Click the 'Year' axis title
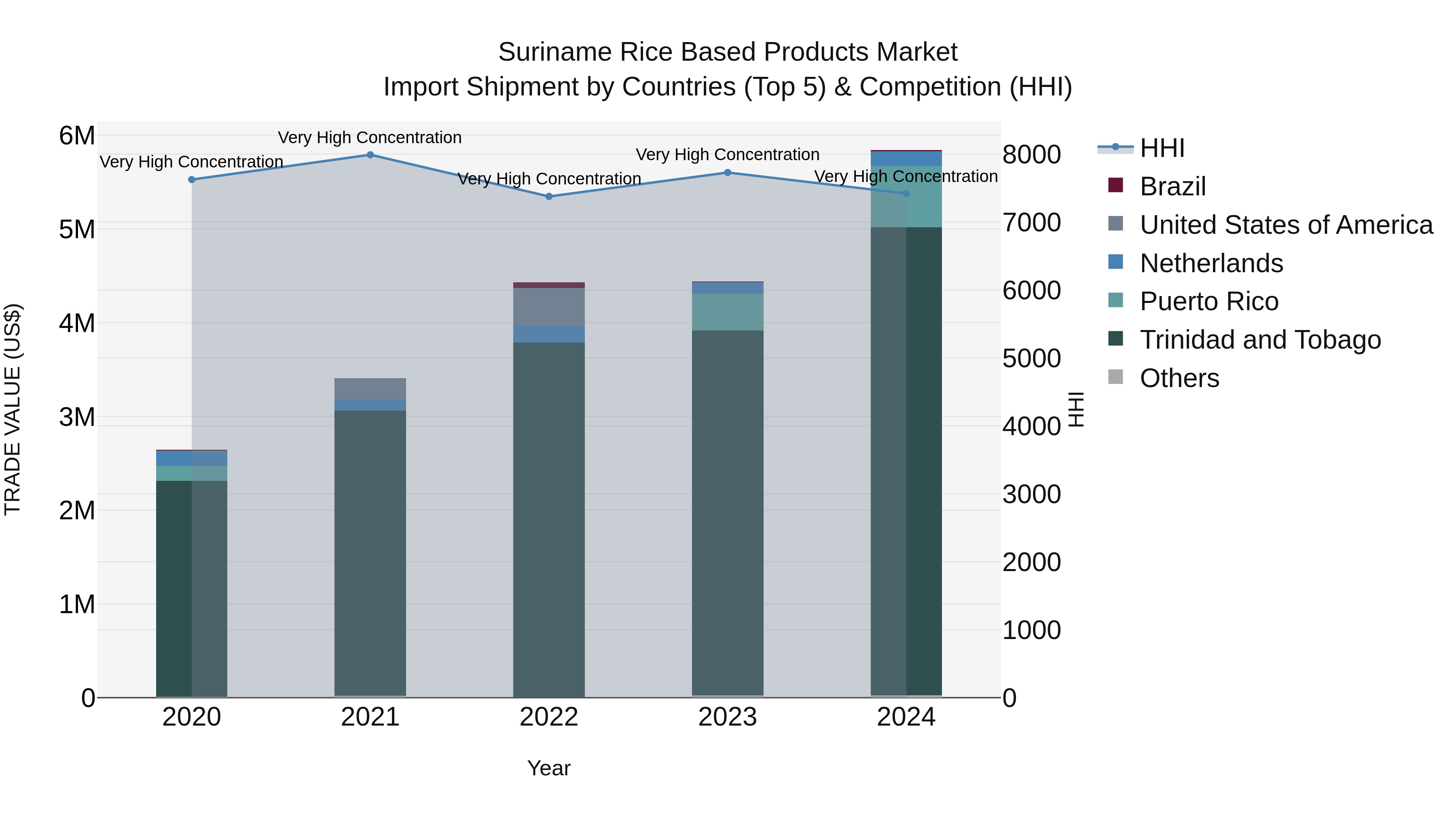Image resolution: width=1456 pixels, height=819 pixels. click(x=549, y=768)
